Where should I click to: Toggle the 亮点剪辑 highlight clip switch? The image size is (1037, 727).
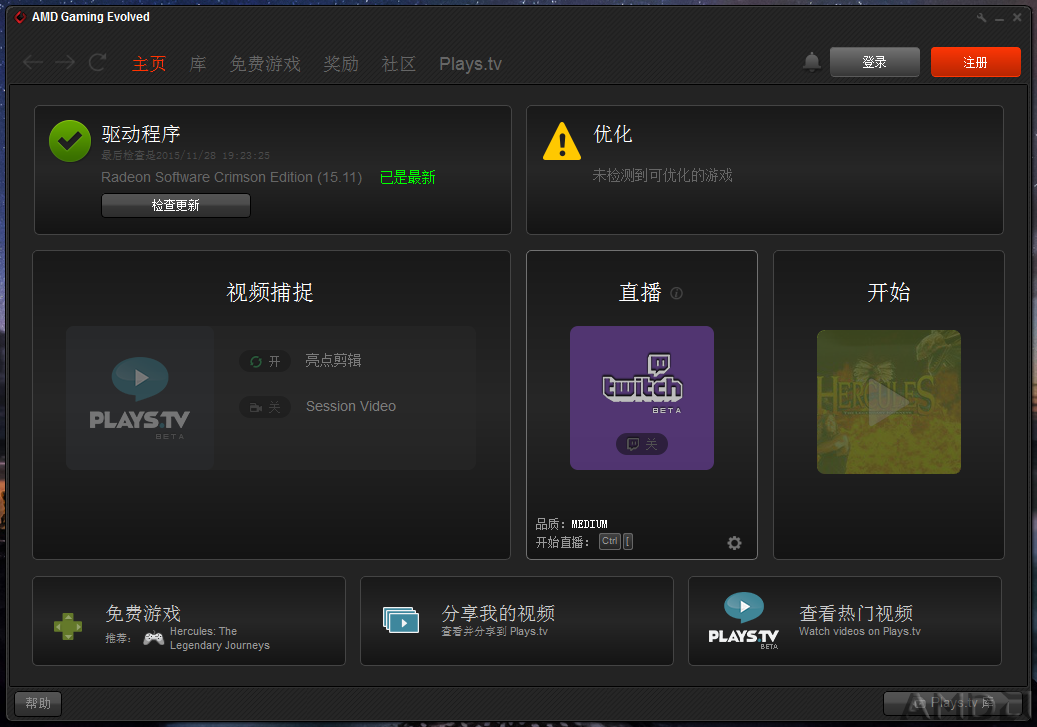pos(265,361)
